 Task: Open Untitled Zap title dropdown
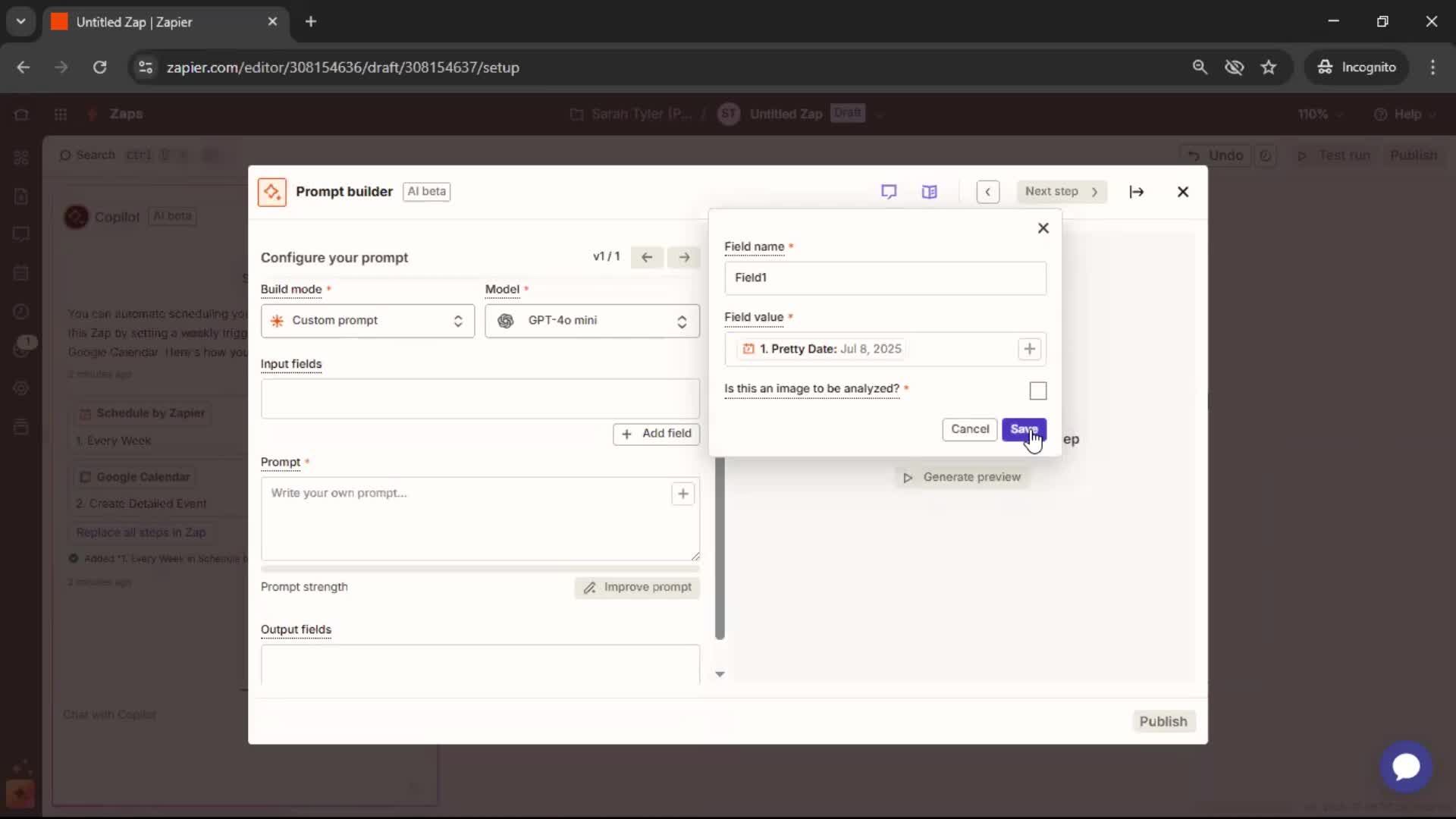coord(880,115)
